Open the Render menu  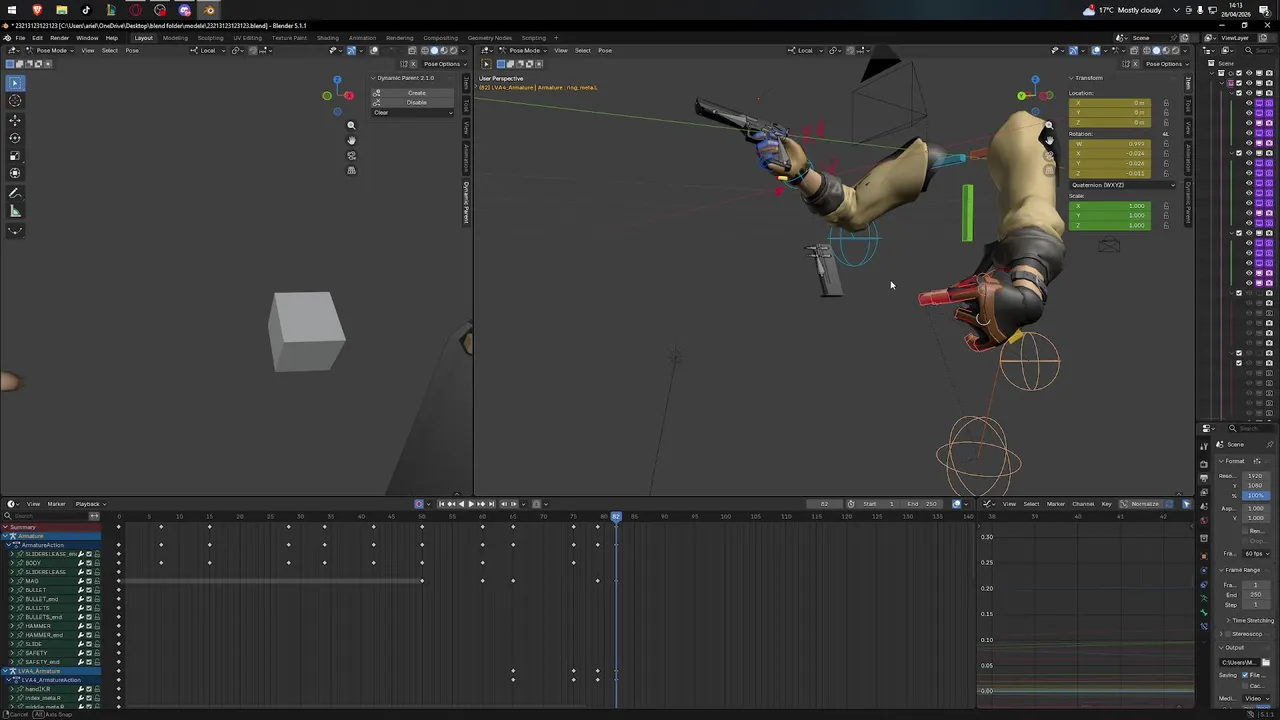coord(59,38)
